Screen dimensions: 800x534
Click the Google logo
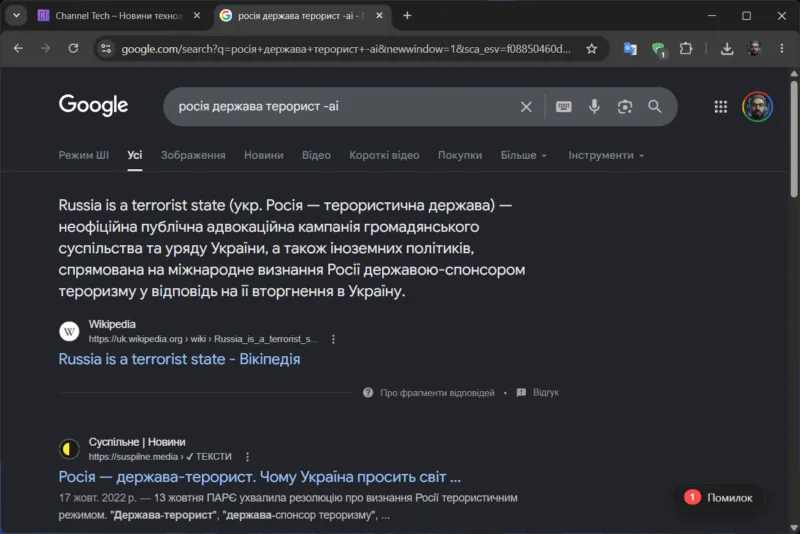click(x=93, y=105)
